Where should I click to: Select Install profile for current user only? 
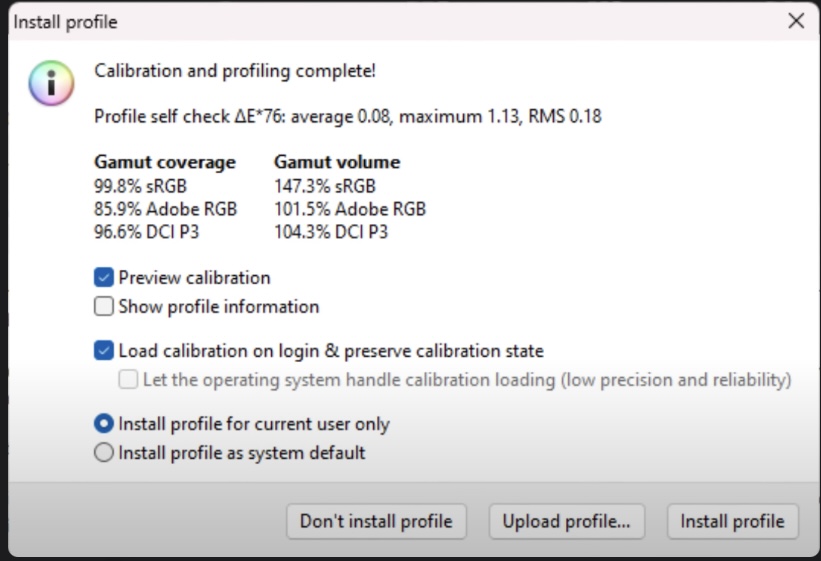pos(104,424)
